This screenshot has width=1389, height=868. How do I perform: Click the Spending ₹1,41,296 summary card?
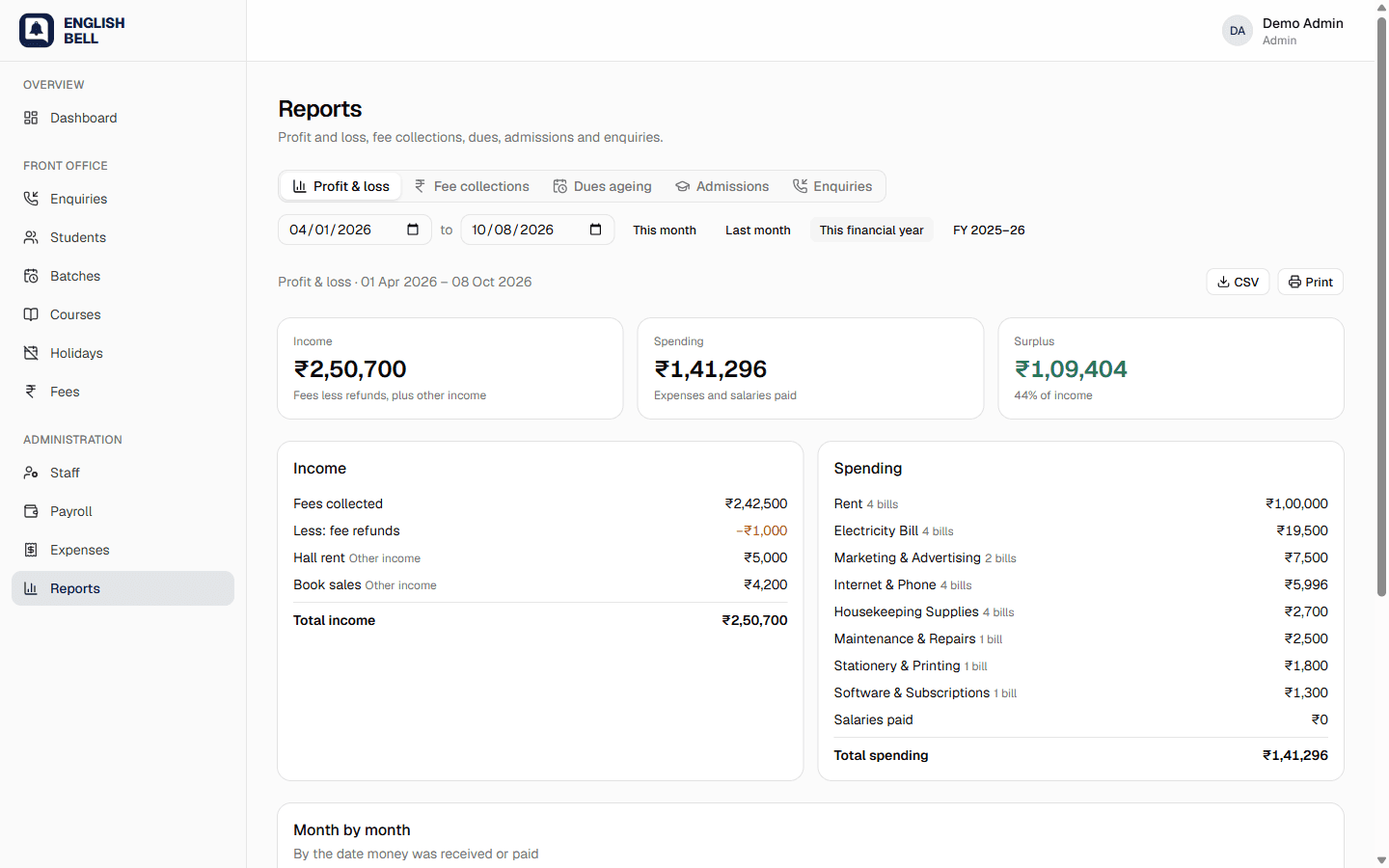tap(810, 368)
